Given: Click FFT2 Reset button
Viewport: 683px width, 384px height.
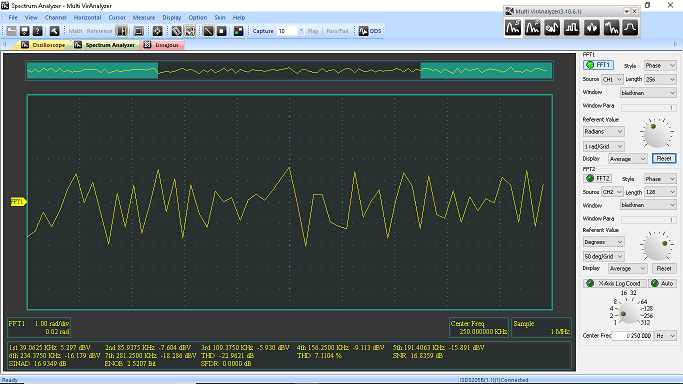Looking at the screenshot, I should [x=664, y=269].
